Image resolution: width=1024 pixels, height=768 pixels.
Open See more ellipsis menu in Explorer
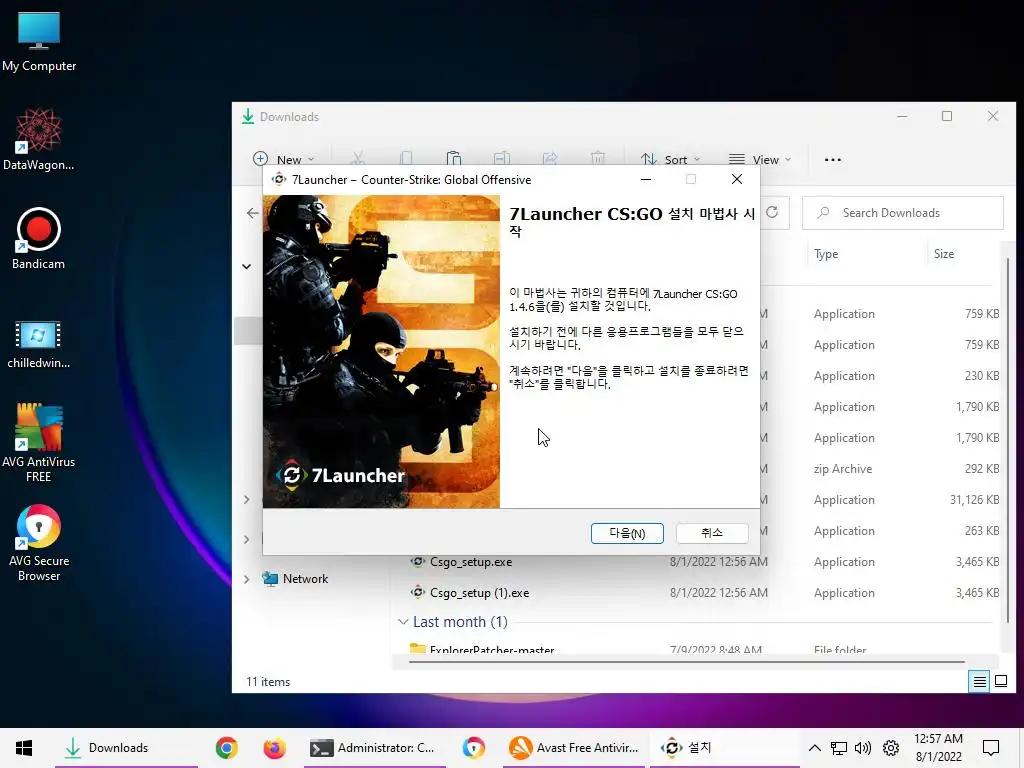pos(833,159)
